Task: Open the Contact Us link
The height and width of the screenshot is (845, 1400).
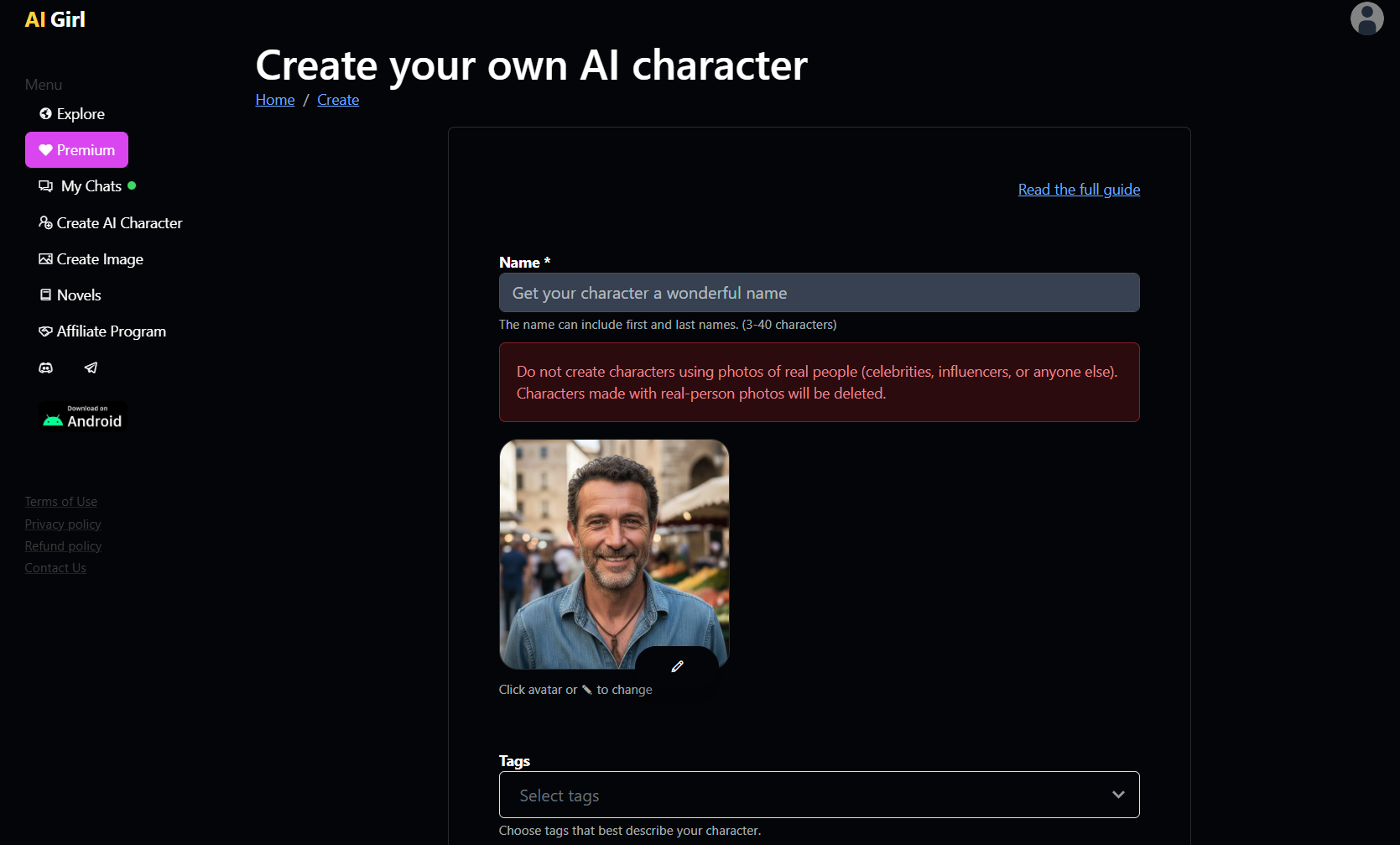Action: pos(55,568)
